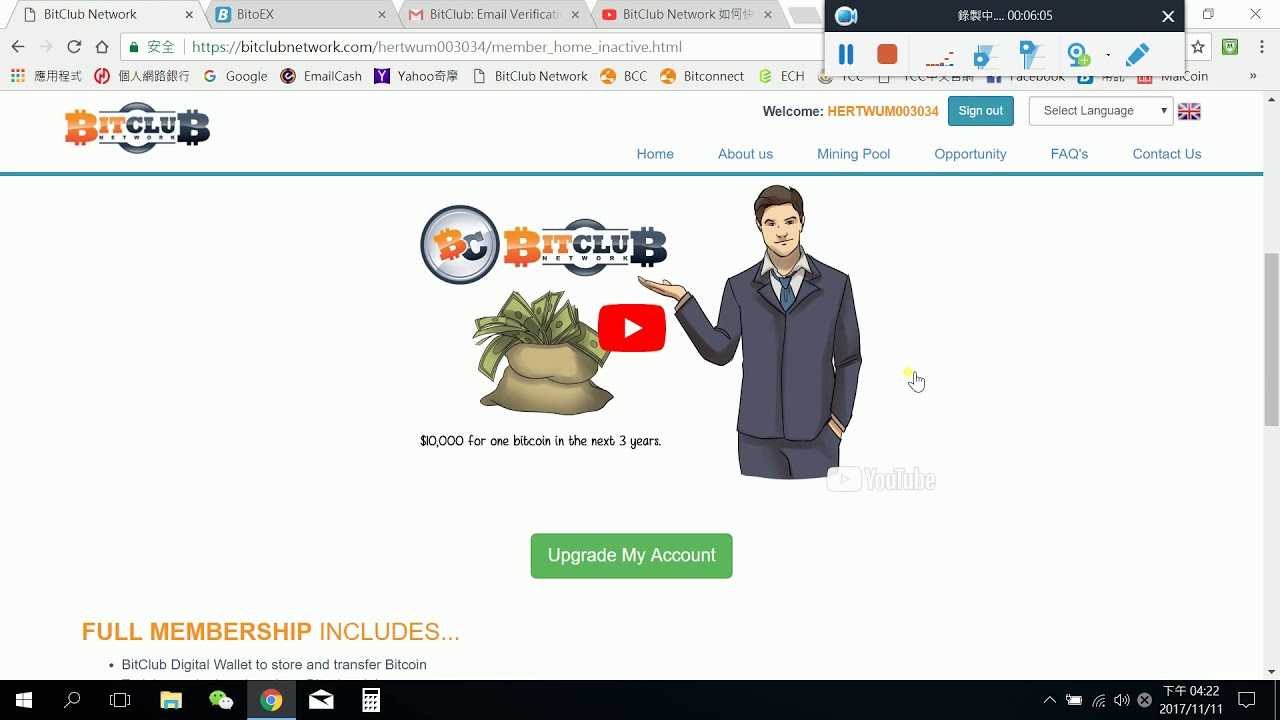Open the apps bookmark shortcut
This screenshot has width=1280, height=720.
(46, 76)
